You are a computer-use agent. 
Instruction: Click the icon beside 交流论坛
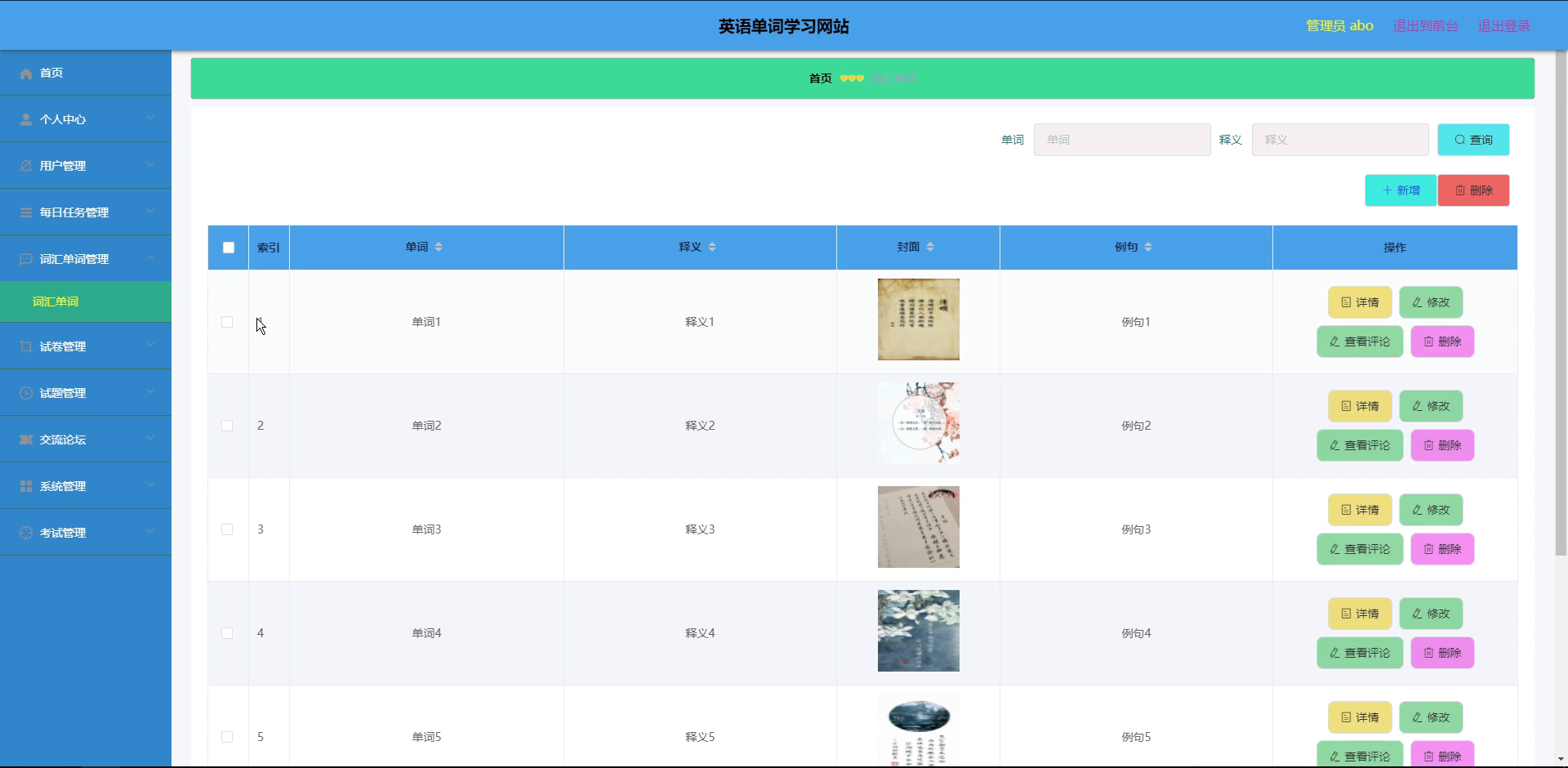[26, 440]
